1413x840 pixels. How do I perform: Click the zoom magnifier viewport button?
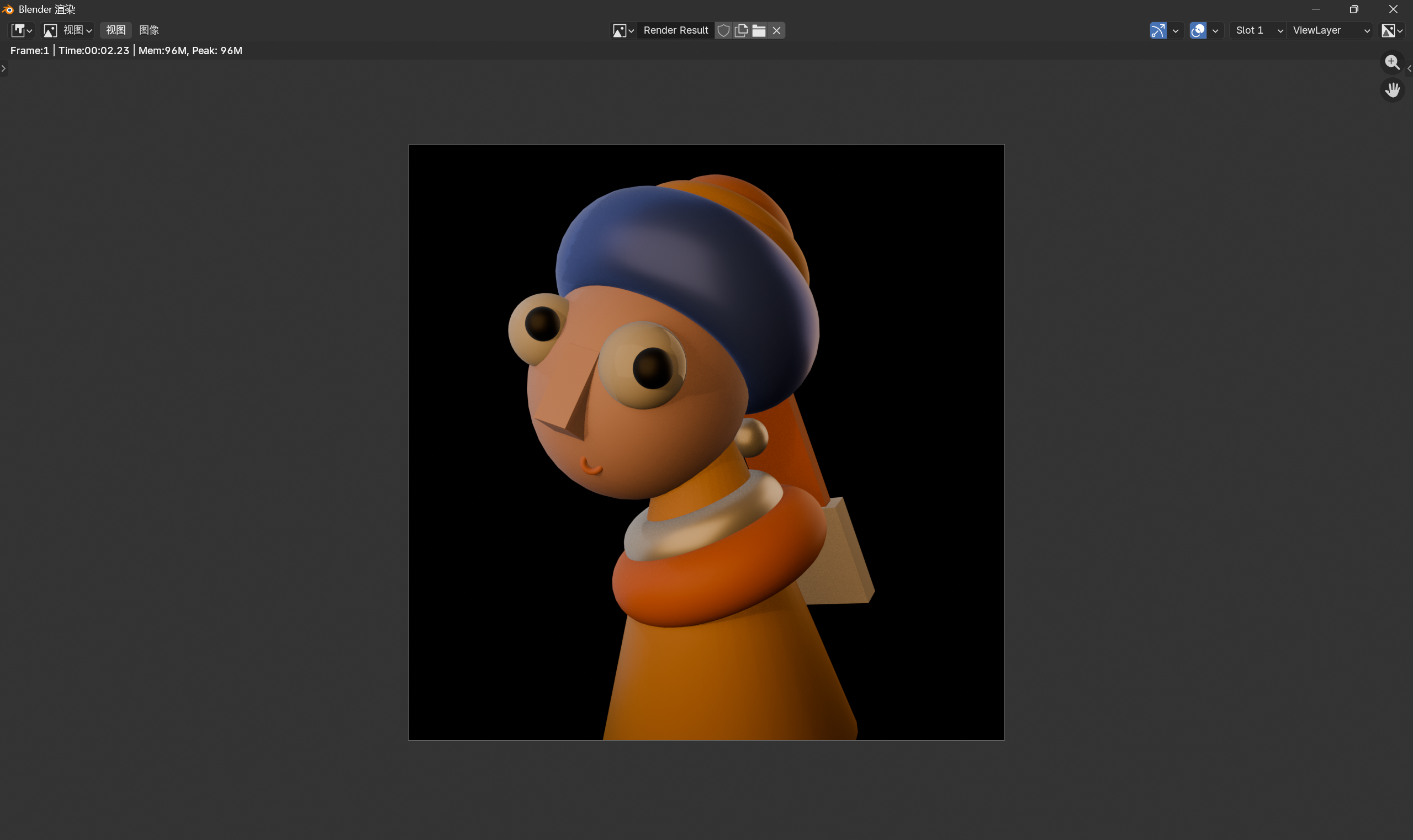pos(1392,62)
